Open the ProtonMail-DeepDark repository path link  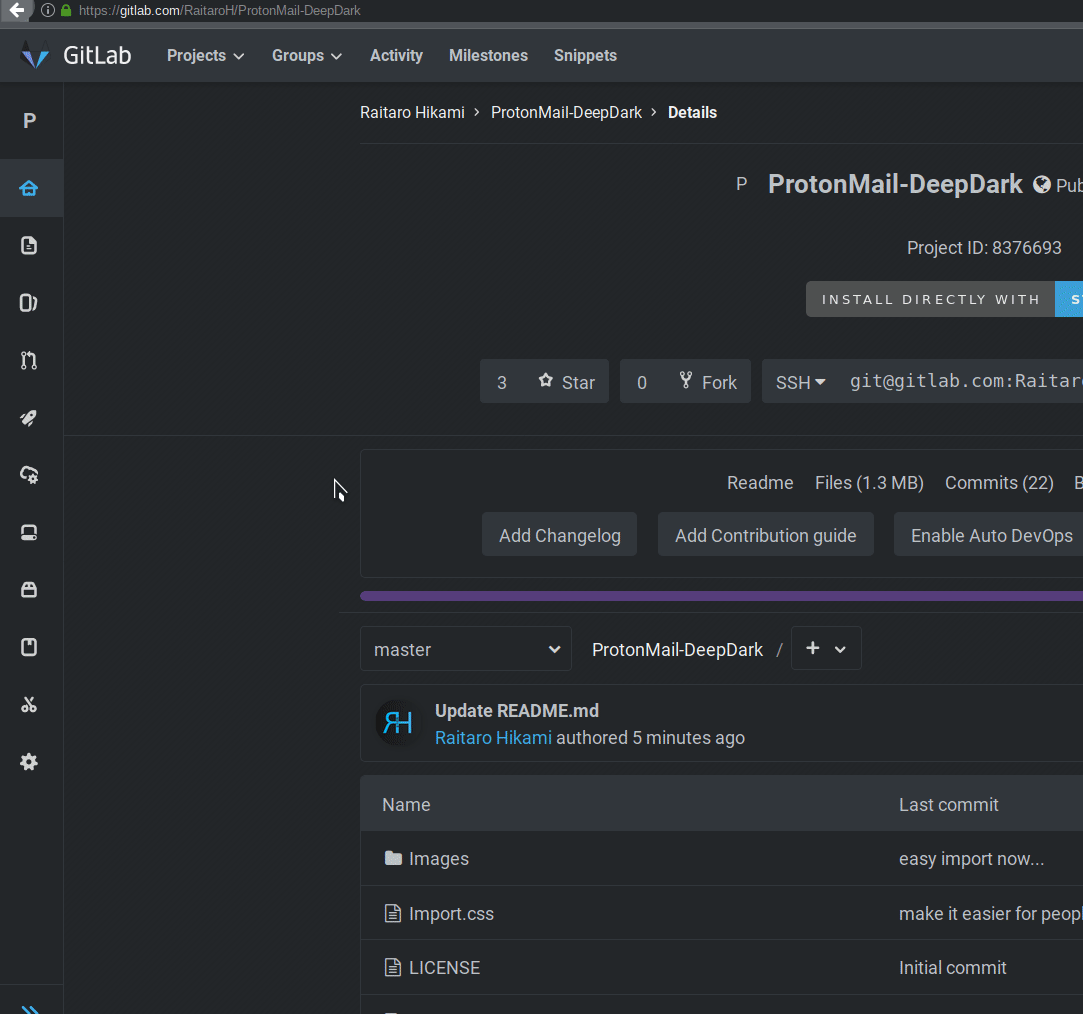(677, 649)
